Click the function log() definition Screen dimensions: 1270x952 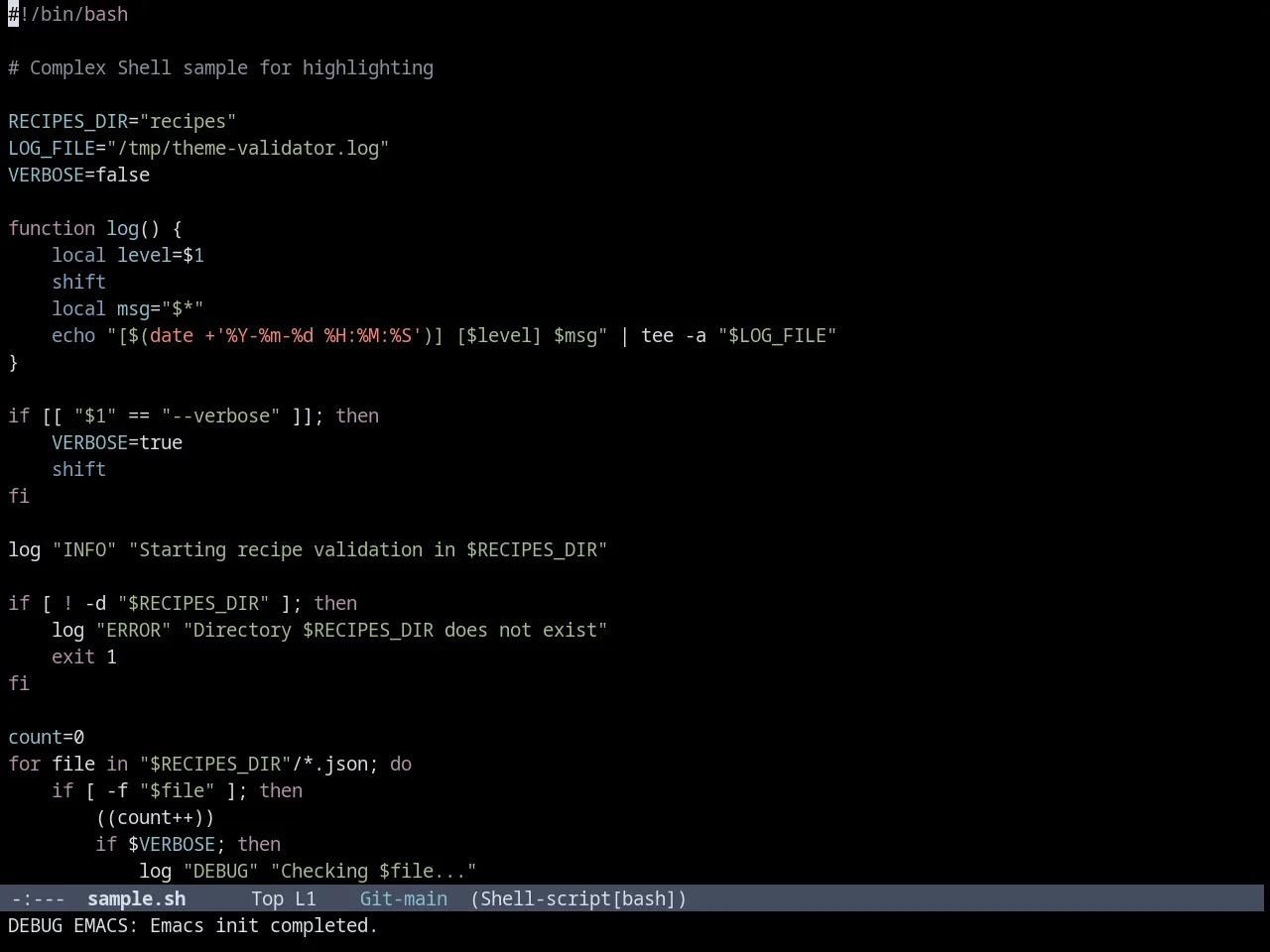coord(95,229)
